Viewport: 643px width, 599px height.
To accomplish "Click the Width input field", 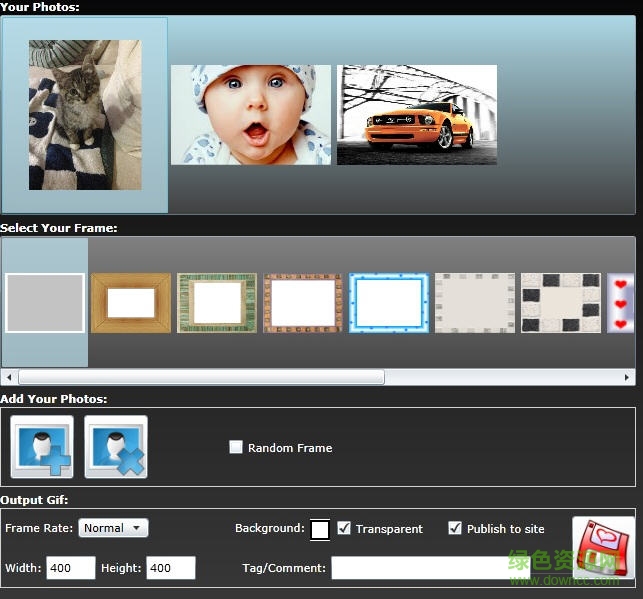I will pos(70,568).
